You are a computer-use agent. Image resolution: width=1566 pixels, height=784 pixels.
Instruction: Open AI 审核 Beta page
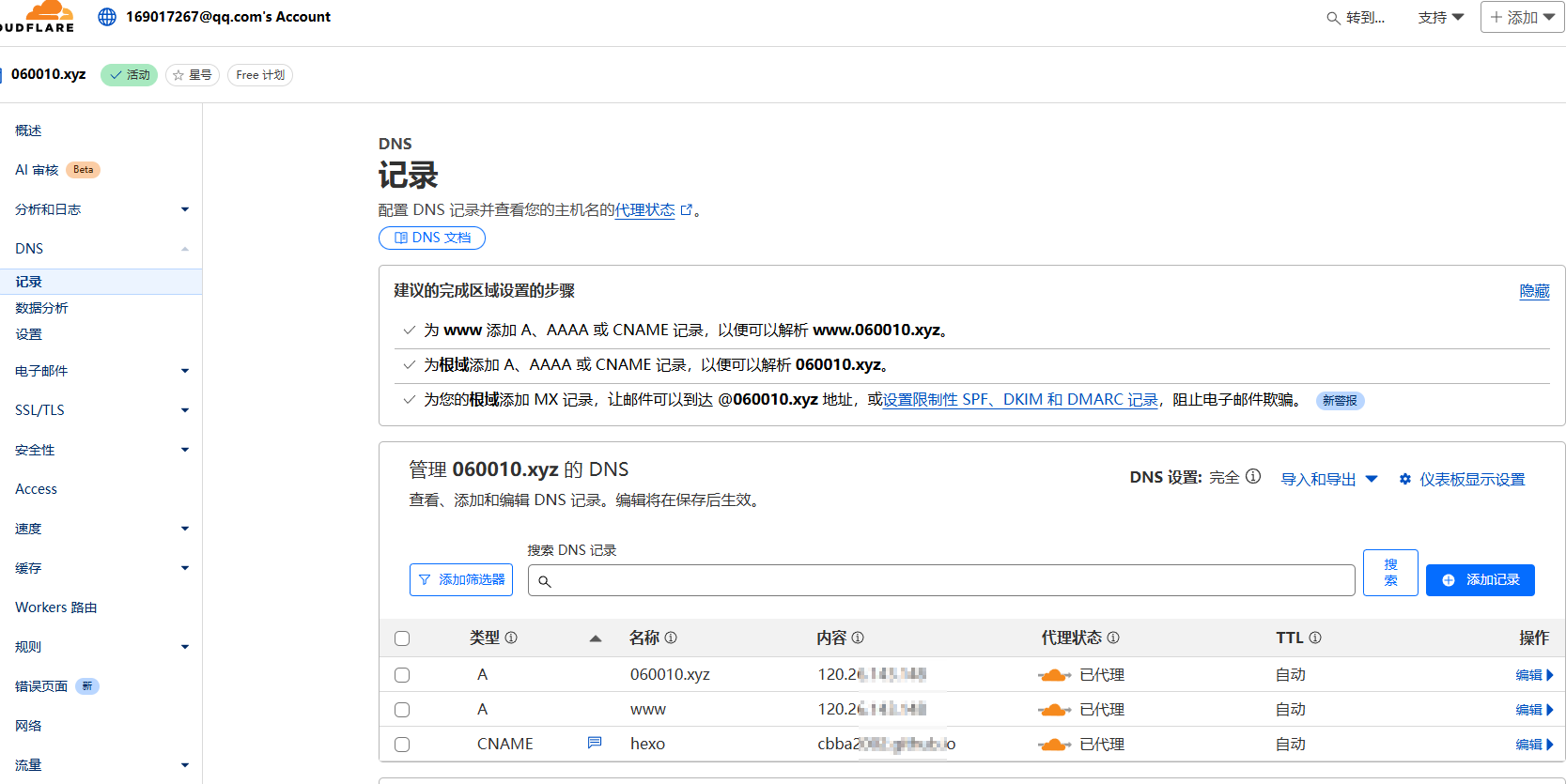pos(57,170)
